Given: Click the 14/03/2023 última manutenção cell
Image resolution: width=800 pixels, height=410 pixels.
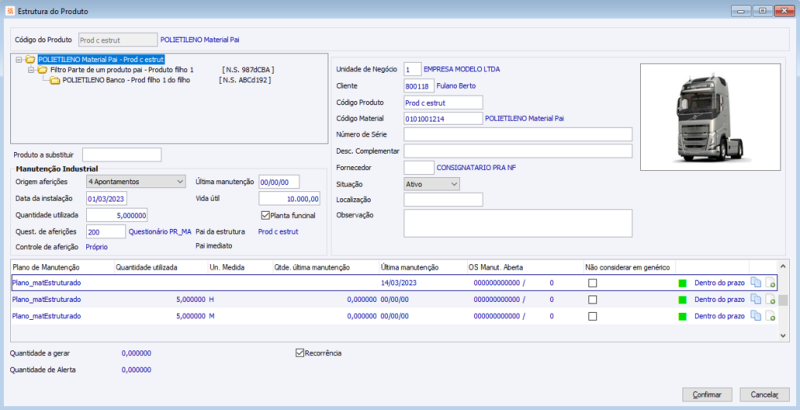Looking at the screenshot, I should tap(398, 283).
